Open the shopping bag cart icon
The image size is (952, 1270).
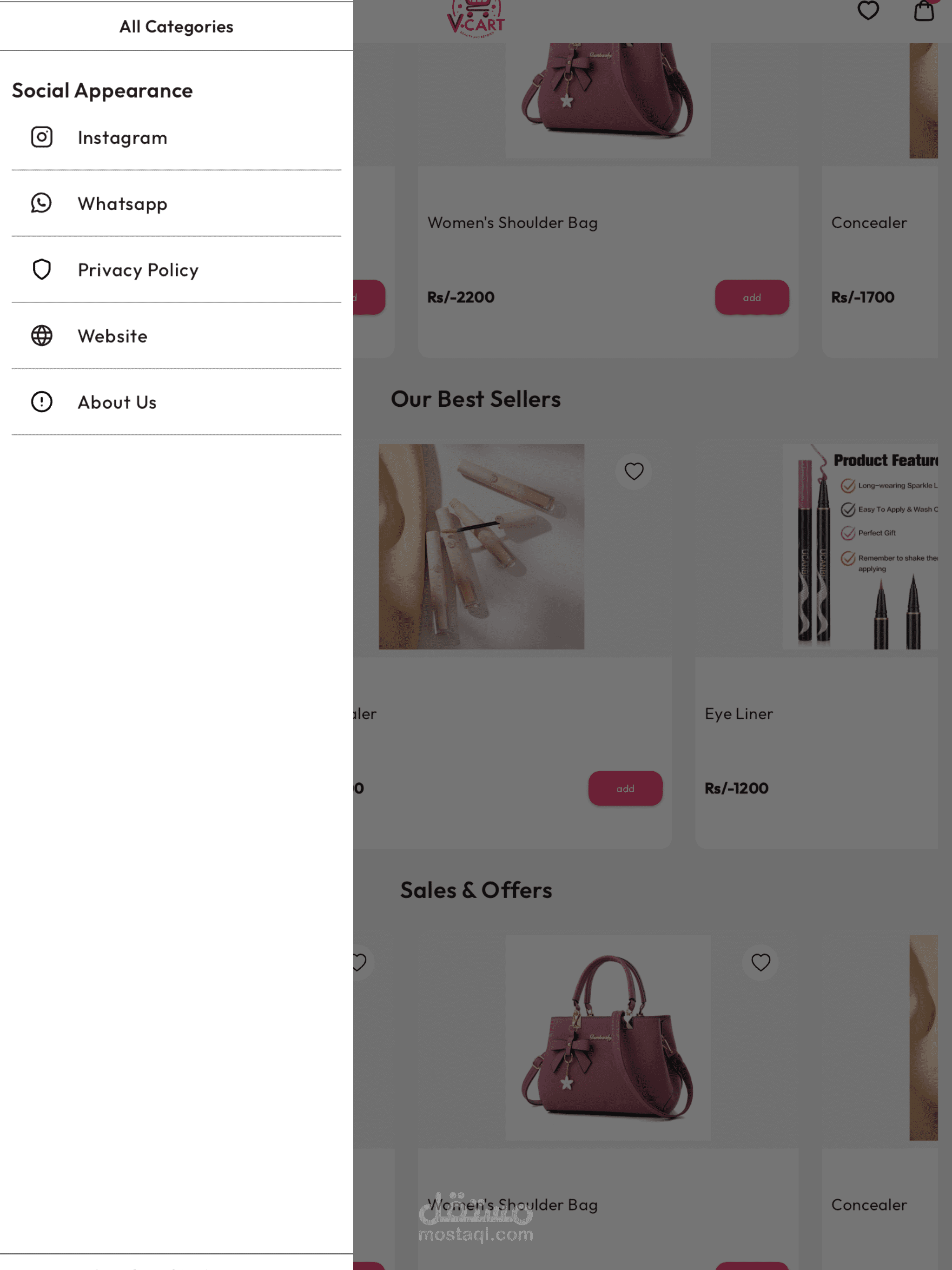tap(923, 10)
